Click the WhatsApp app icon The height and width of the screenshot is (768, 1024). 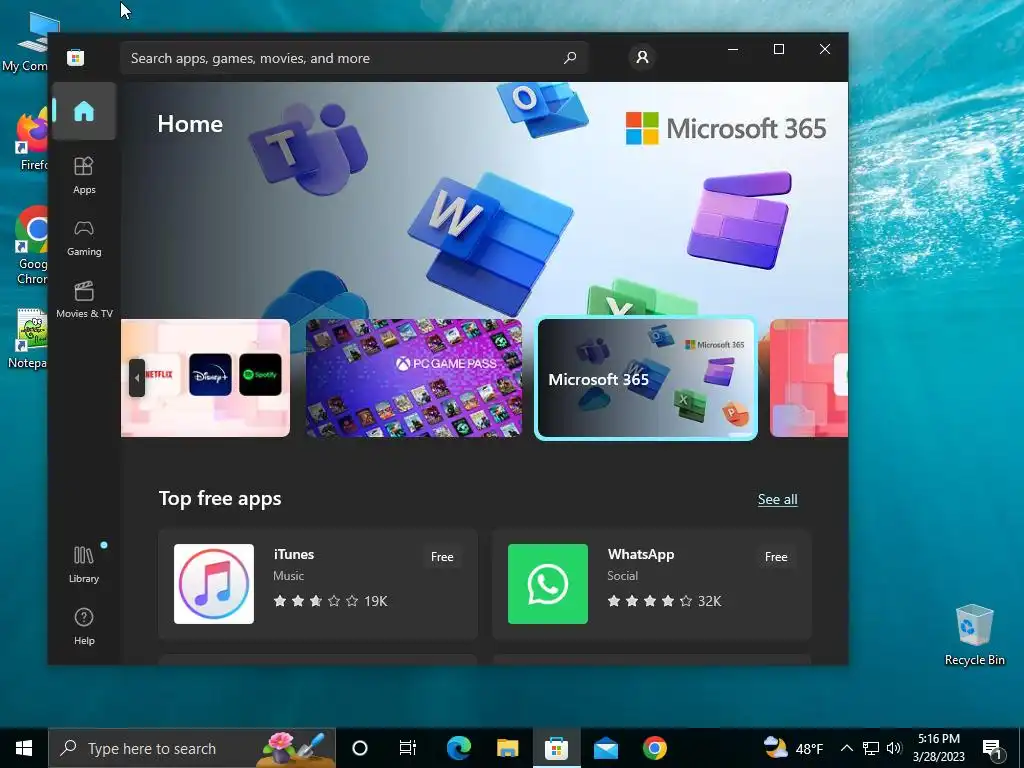click(x=548, y=584)
